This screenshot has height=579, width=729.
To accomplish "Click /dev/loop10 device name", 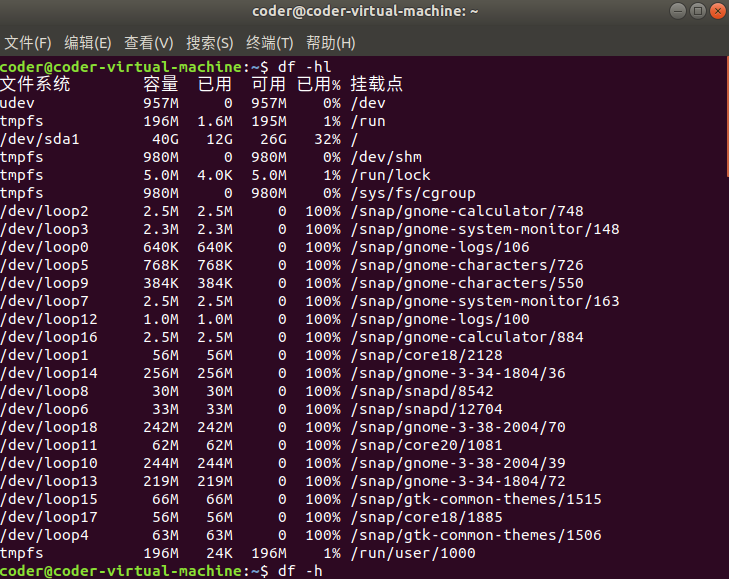I will pyautogui.click(x=49, y=463).
